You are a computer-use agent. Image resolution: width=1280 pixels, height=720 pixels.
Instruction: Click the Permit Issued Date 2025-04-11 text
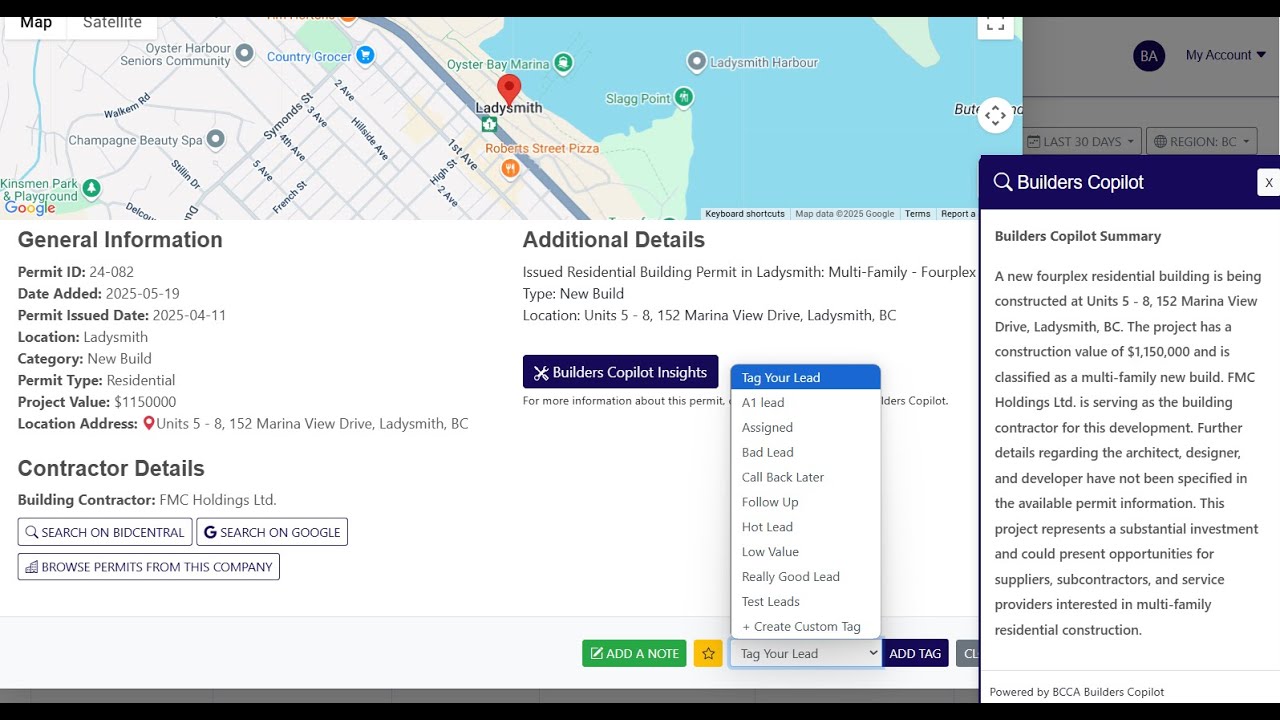point(122,315)
